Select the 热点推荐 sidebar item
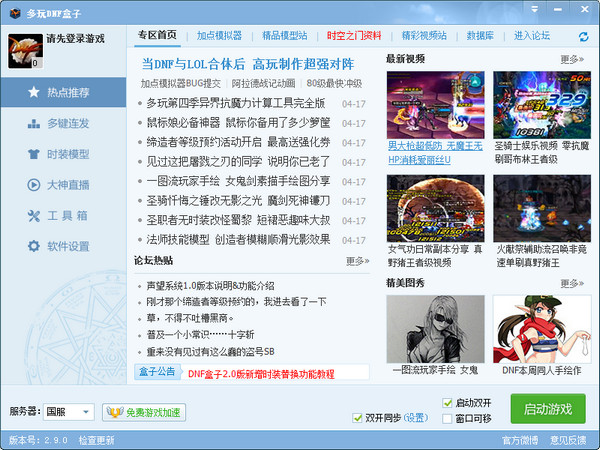Image resolution: width=600 pixels, height=450 pixels. 63,92
